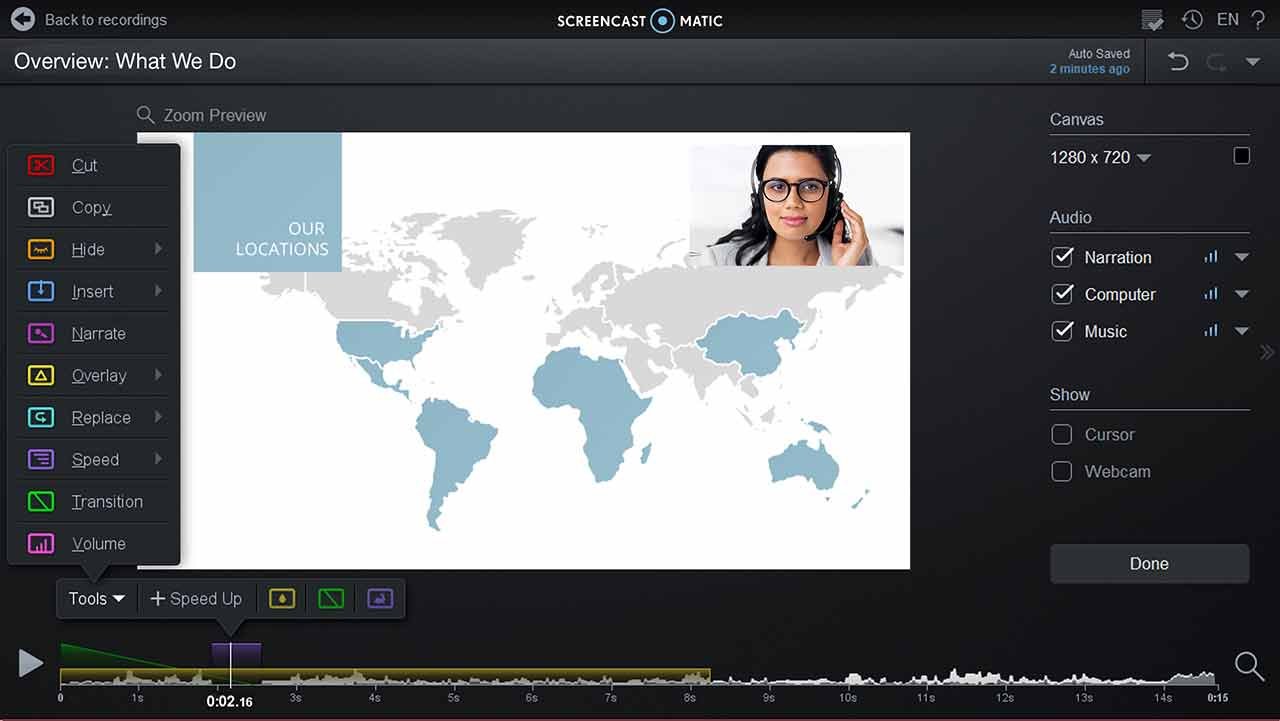This screenshot has width=1280, height=721.
Task: Choose Cut from the Tools menu
Action: tap(94, 166)
